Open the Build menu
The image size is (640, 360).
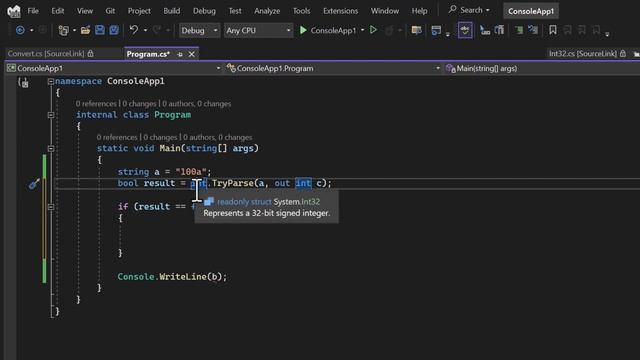coord(171,11)
